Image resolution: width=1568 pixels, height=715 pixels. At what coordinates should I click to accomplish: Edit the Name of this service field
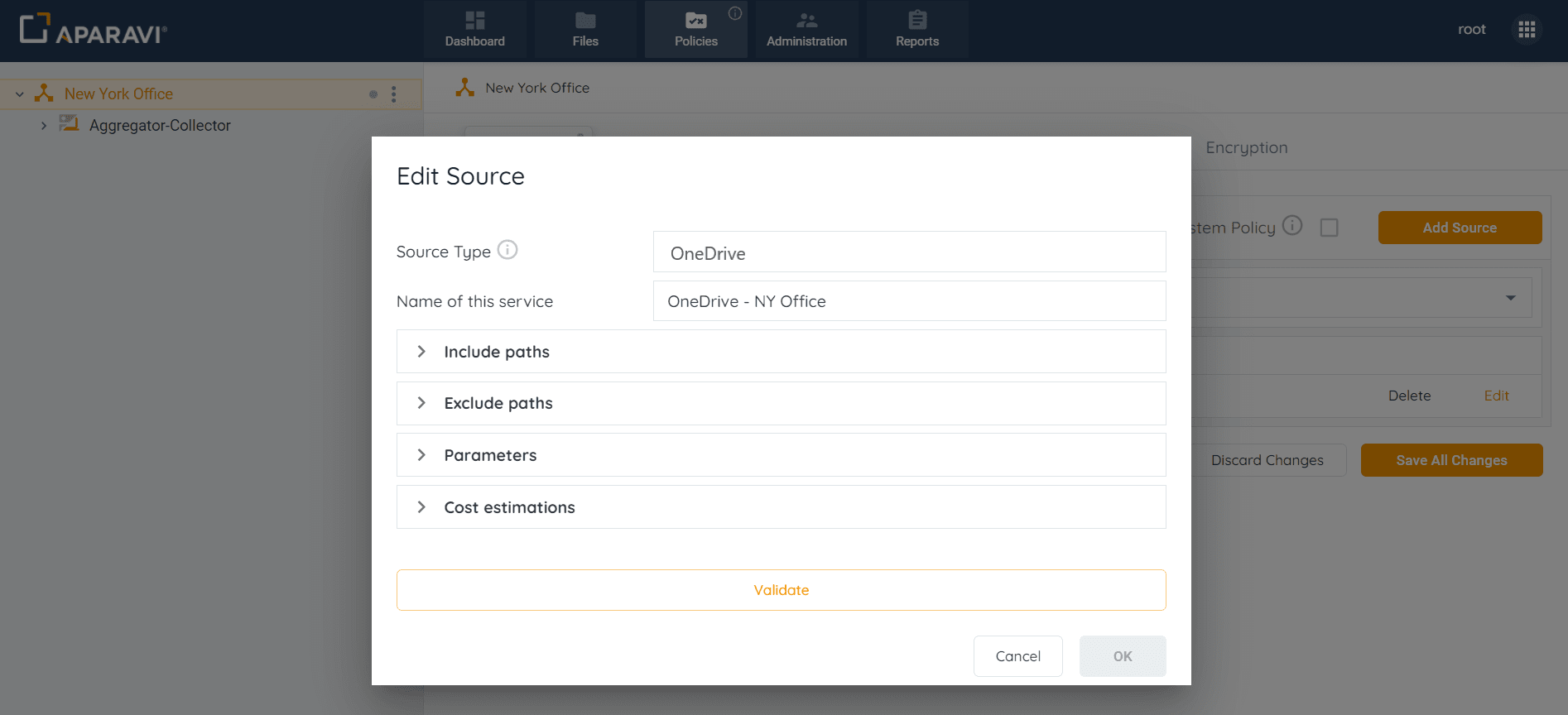click(x=909, y=301)
